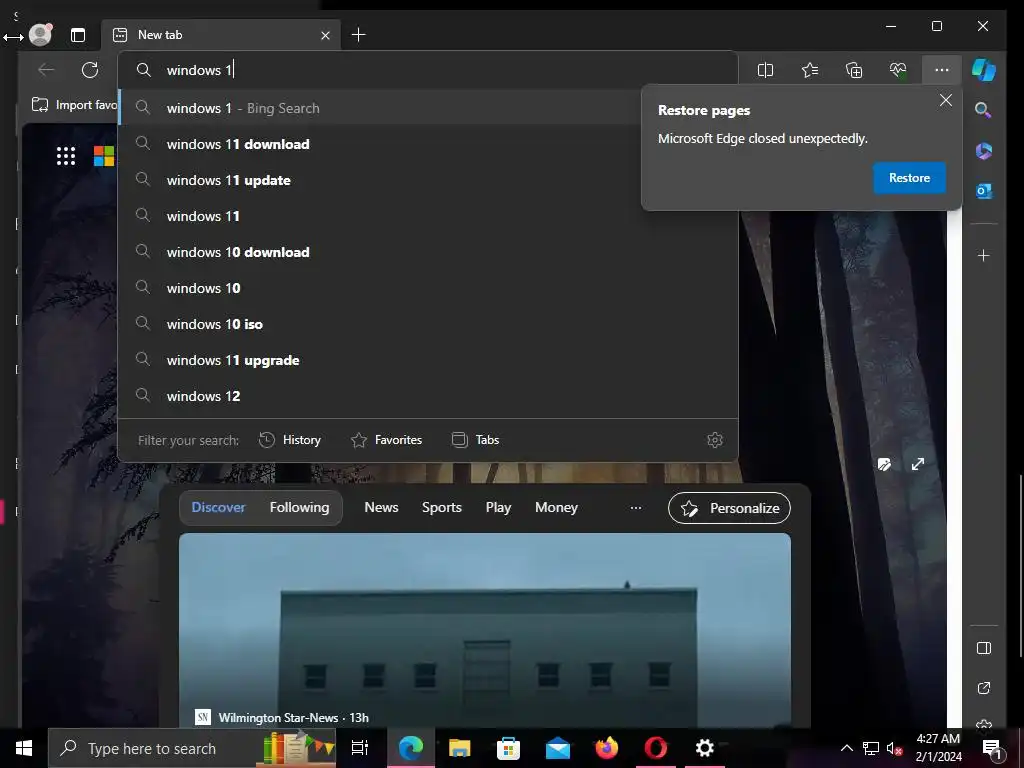Select the plain 'windows 10' suggestion
Image resolution: width=1024 pixels, height=768 pixels.
click(x=428, y=288)
